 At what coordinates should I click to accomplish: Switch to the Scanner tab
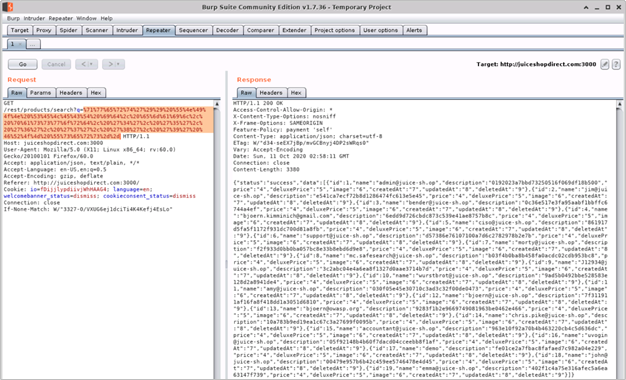pos(97,30)
